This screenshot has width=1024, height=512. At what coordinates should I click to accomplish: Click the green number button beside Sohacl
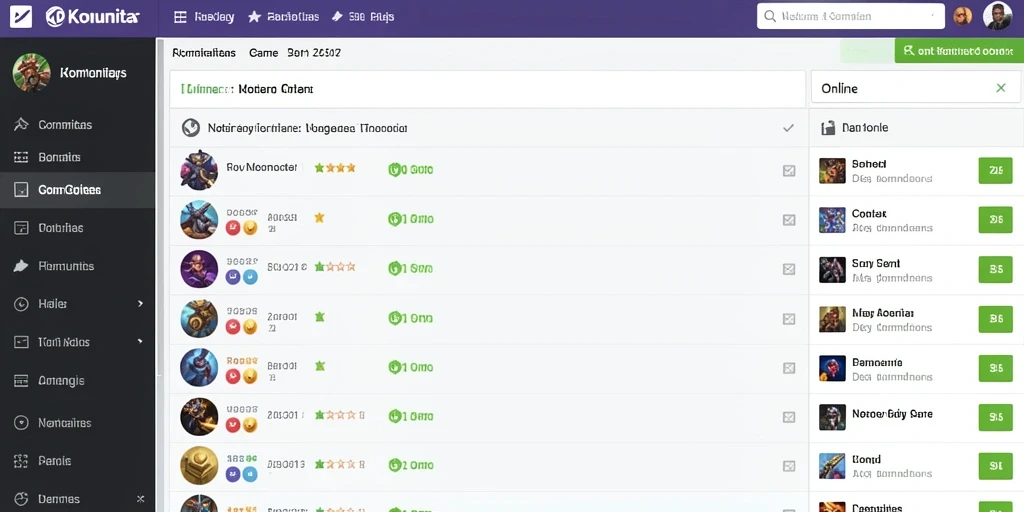995,170
